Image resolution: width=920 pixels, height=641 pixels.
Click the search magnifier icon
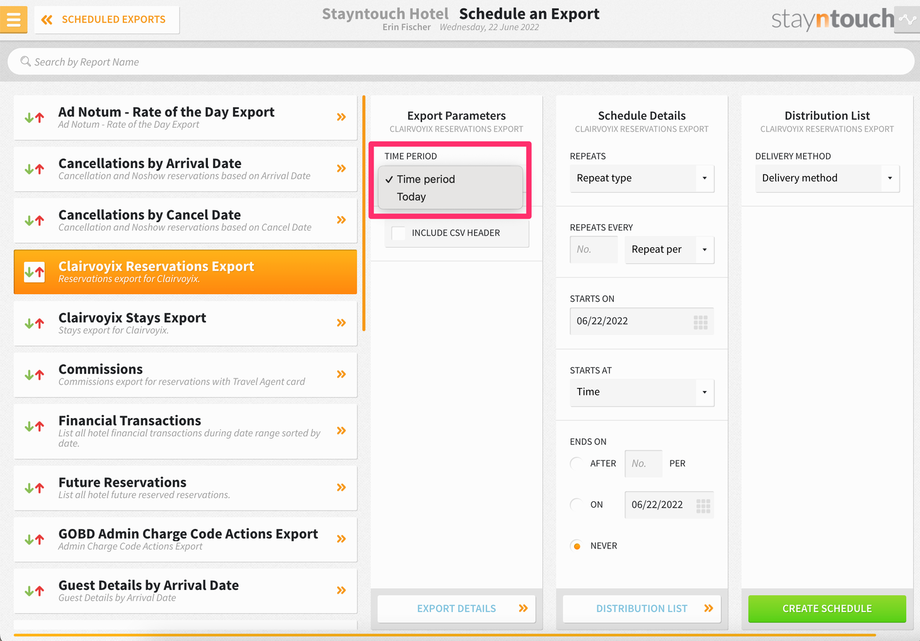[25, 61]
